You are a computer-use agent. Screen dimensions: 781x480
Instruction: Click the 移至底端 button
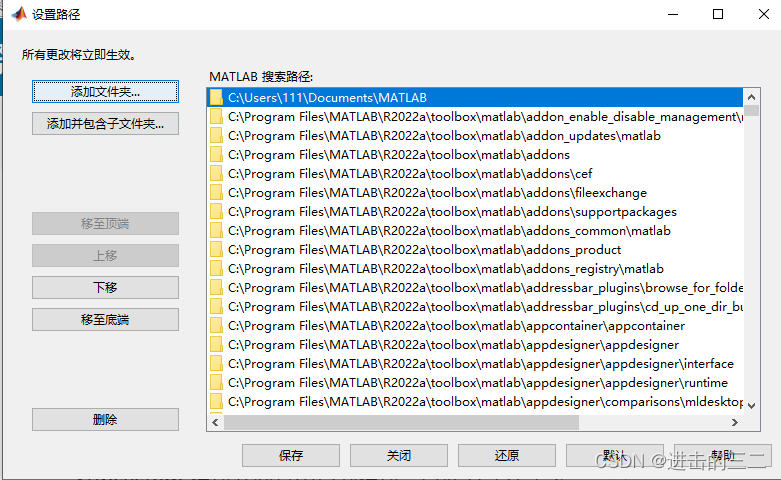pyautogui.click(x=105, y=319)
